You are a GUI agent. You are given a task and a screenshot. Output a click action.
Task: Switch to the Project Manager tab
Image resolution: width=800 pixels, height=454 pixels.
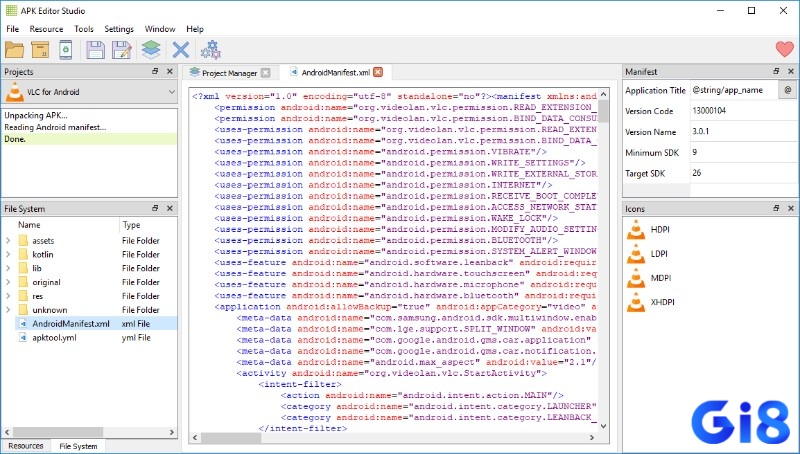pos(229,73)
